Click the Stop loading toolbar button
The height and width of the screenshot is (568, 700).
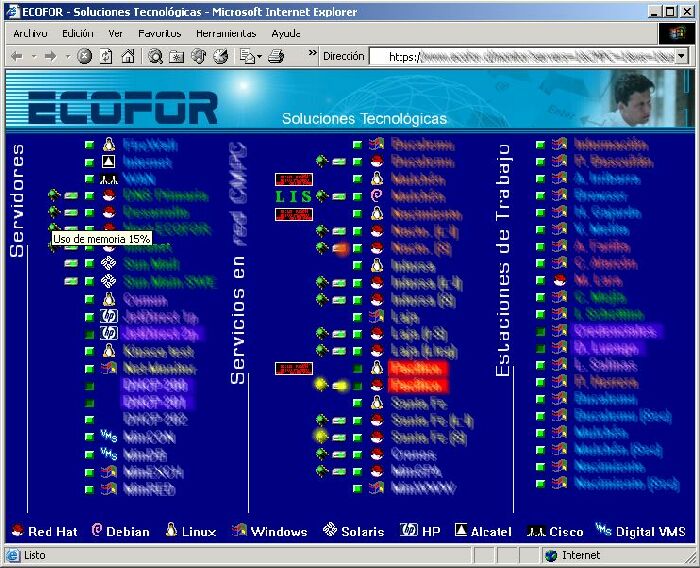tap(85, 57)
